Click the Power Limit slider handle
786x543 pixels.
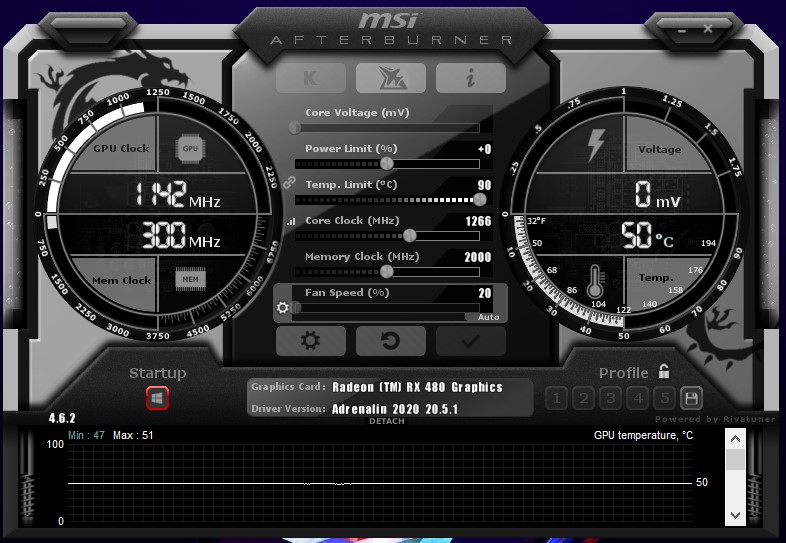[386, 164]
